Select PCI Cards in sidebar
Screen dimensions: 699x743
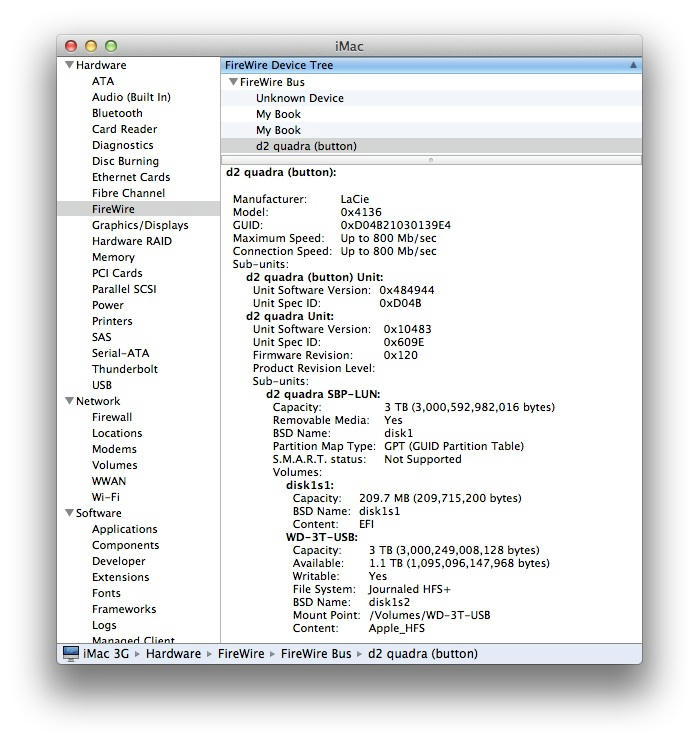[117, 273]
